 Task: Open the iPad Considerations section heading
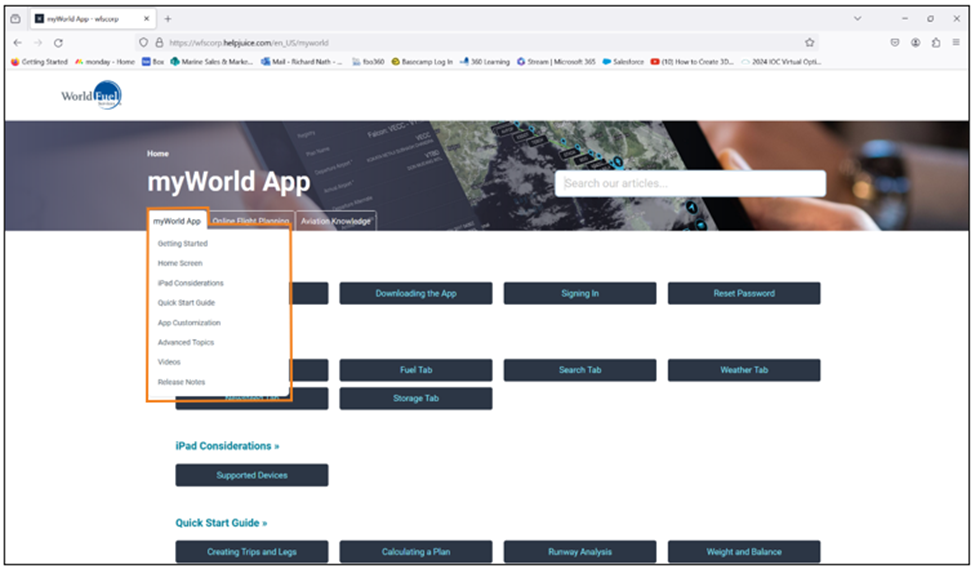point(227,446)
